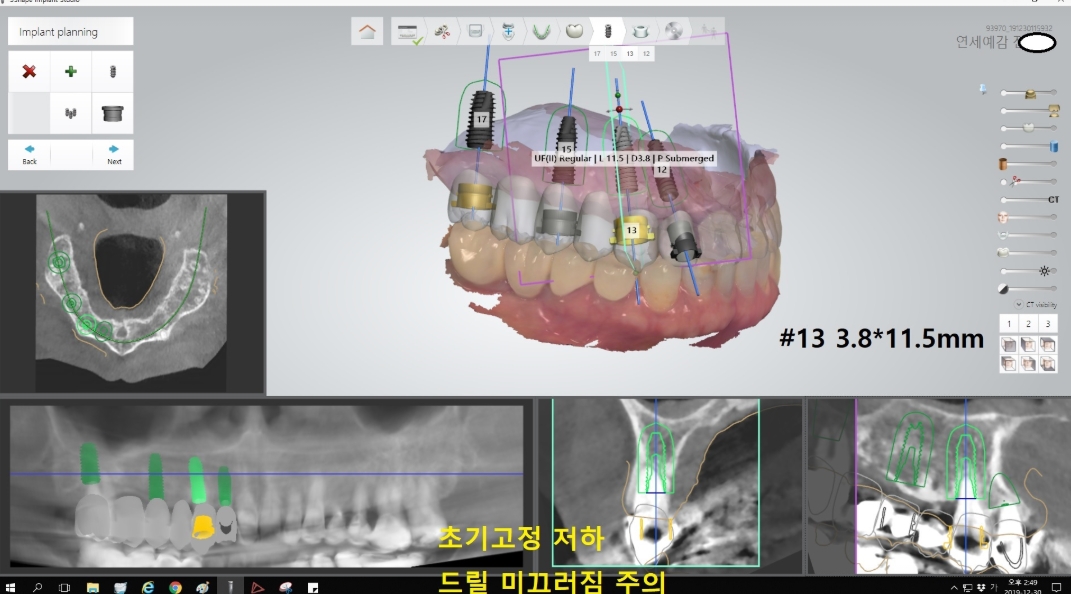Open the scissors trimming workflow step
Screen dimensions: 1071x594
tap(442, 31)
